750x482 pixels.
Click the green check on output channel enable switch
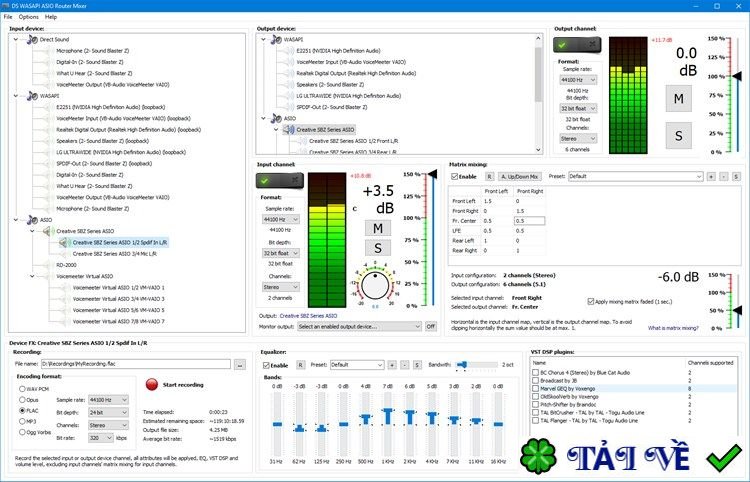pos(562,45)
